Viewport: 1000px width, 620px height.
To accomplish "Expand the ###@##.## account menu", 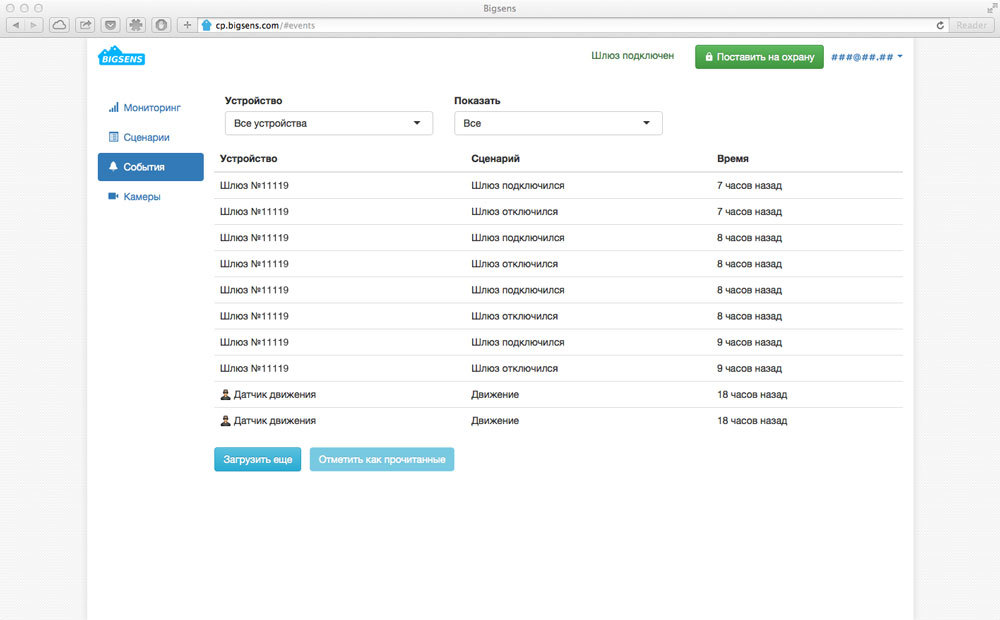I will pyautogui.click(x=866, y=57).
